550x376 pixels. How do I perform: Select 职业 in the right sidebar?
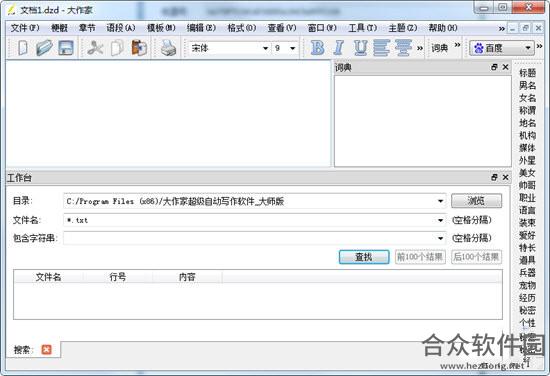[x=527, y=198]
